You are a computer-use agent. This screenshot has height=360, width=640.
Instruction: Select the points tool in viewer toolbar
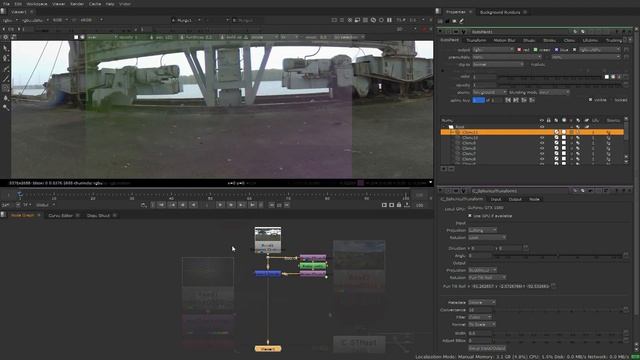[5, 58]
